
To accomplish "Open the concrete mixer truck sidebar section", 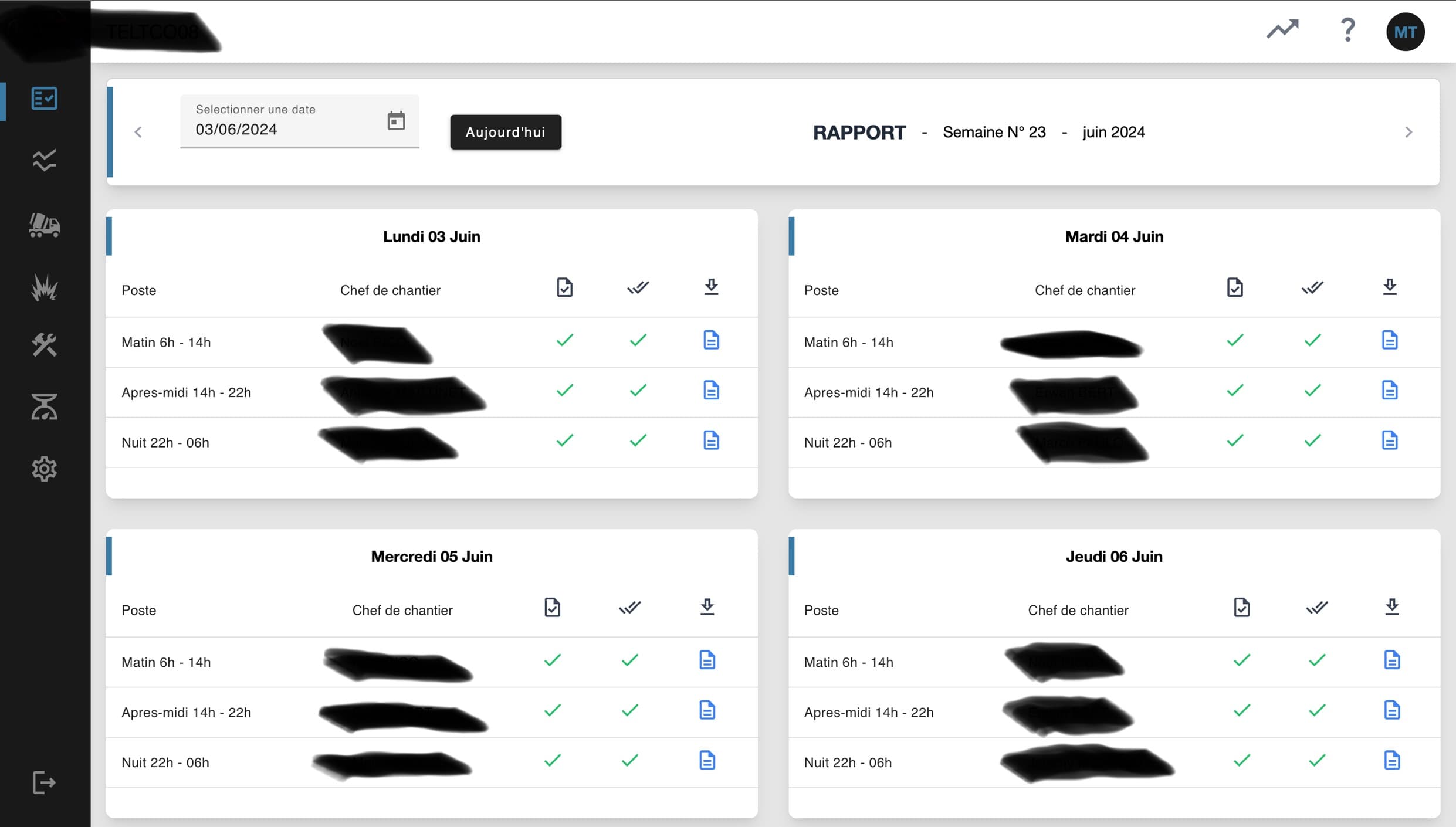I will click(x=44, y=225).
